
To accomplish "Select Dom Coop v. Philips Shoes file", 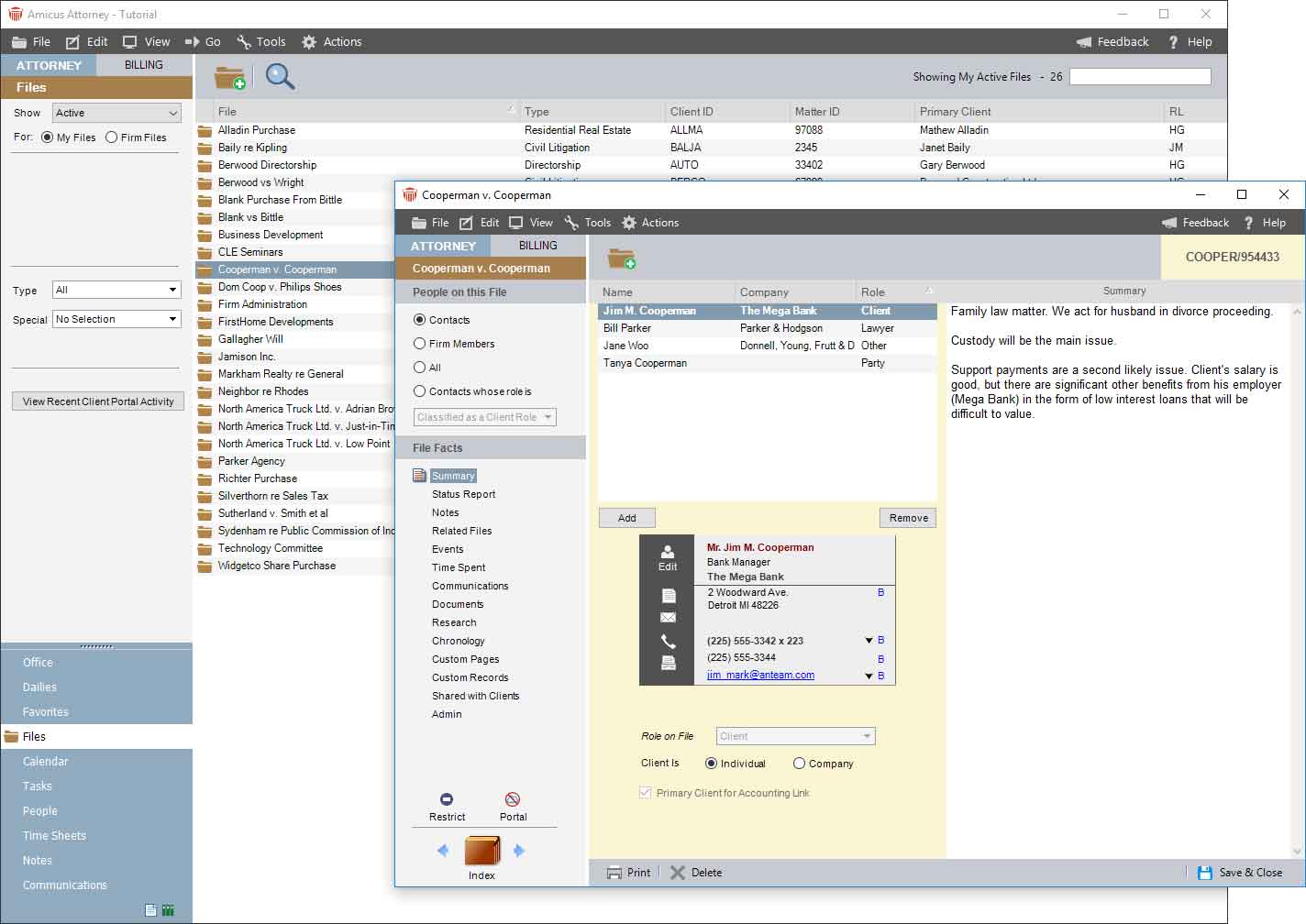I will point(280,287).
